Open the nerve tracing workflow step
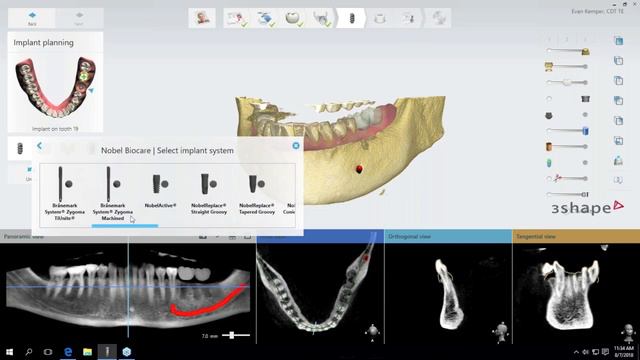 (321, 18)
